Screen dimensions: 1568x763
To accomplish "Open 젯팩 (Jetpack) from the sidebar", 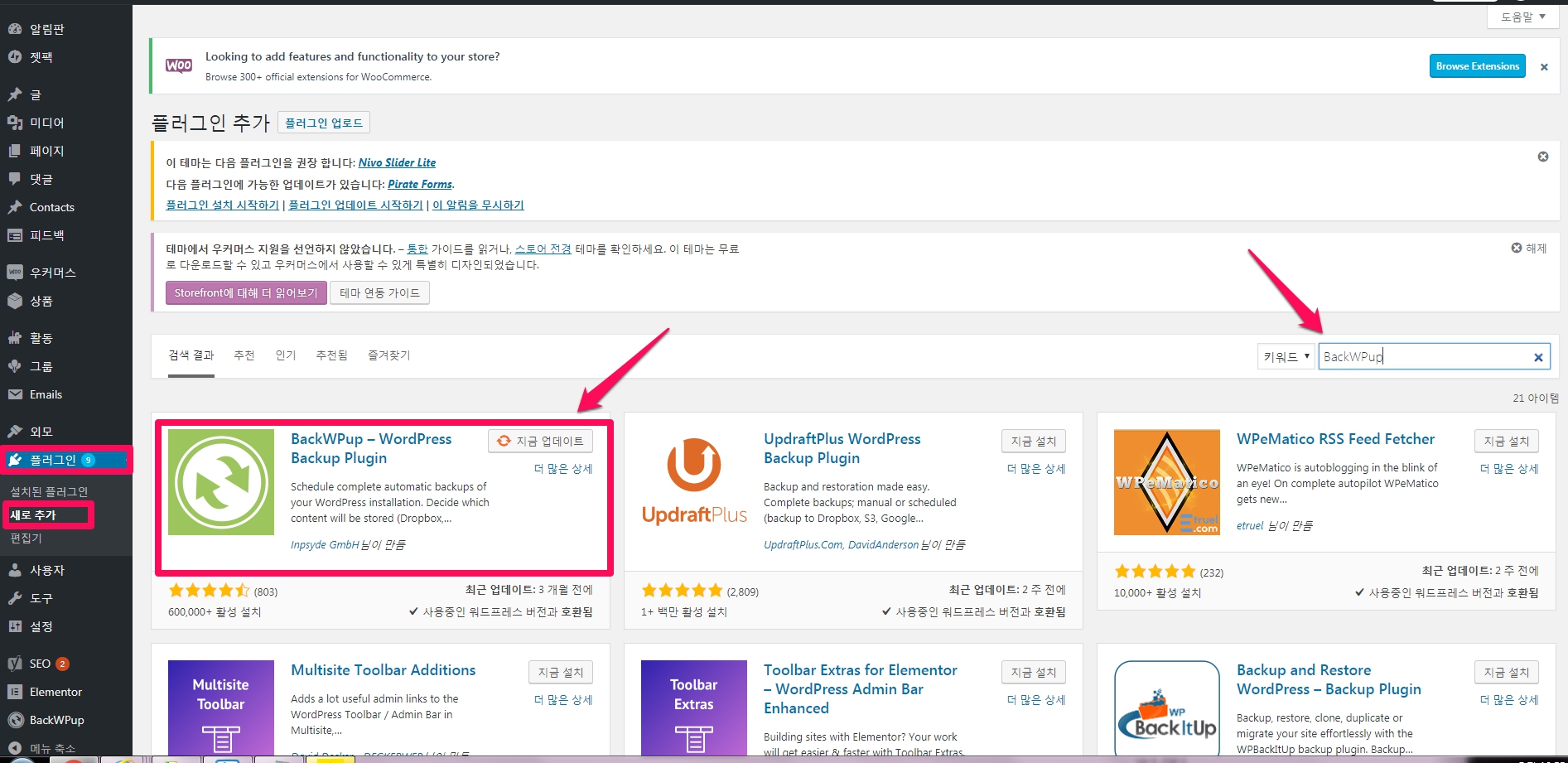I will coord(15,57).
